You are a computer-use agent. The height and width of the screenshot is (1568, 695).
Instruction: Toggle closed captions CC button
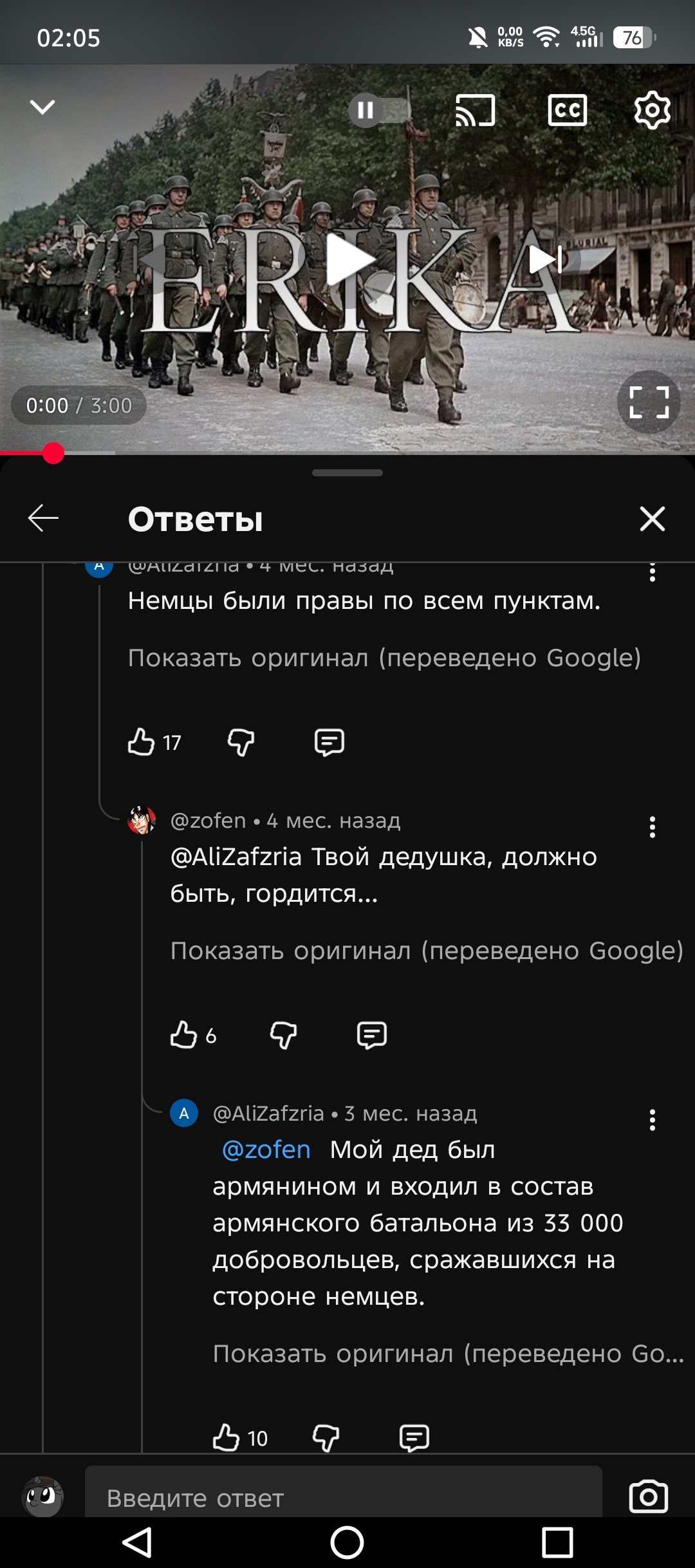567,110
